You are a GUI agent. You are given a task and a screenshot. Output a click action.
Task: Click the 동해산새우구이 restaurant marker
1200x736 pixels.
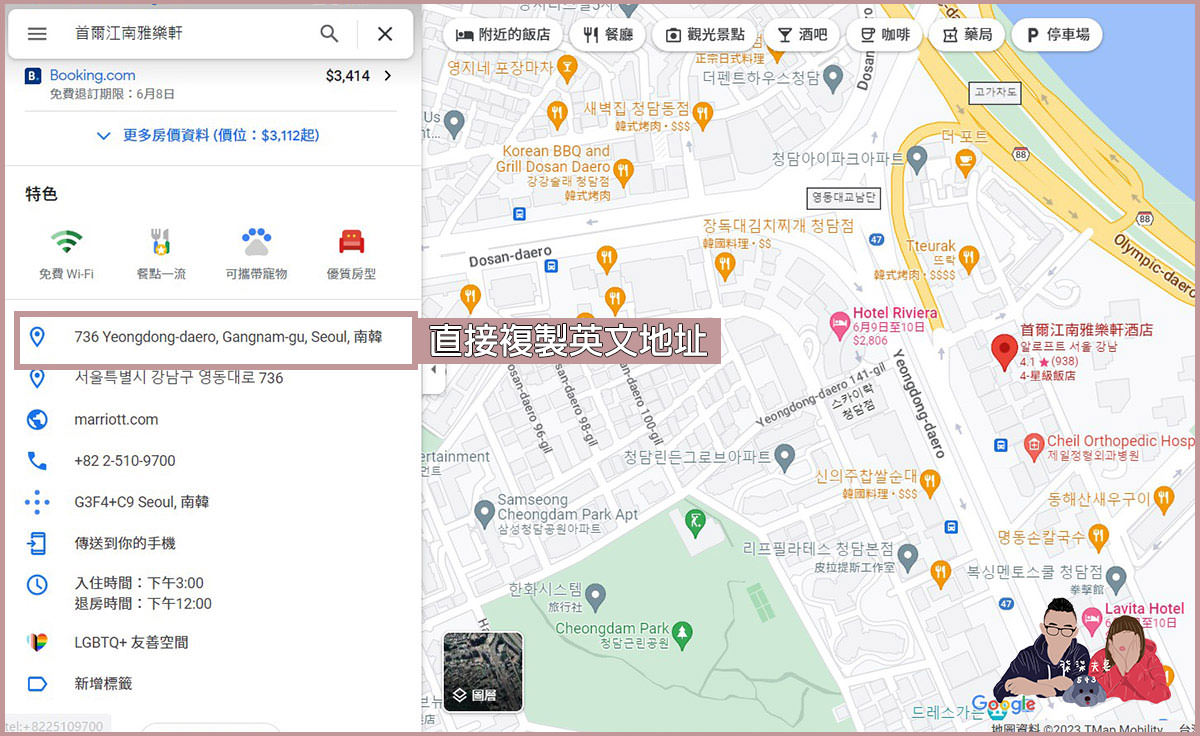[1163, 497]
